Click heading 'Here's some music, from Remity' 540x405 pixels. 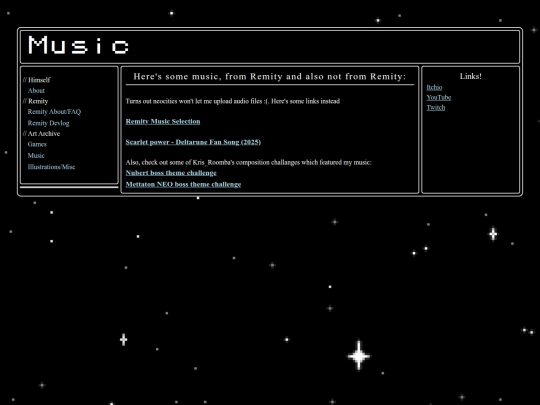click(x=270, y=76)
